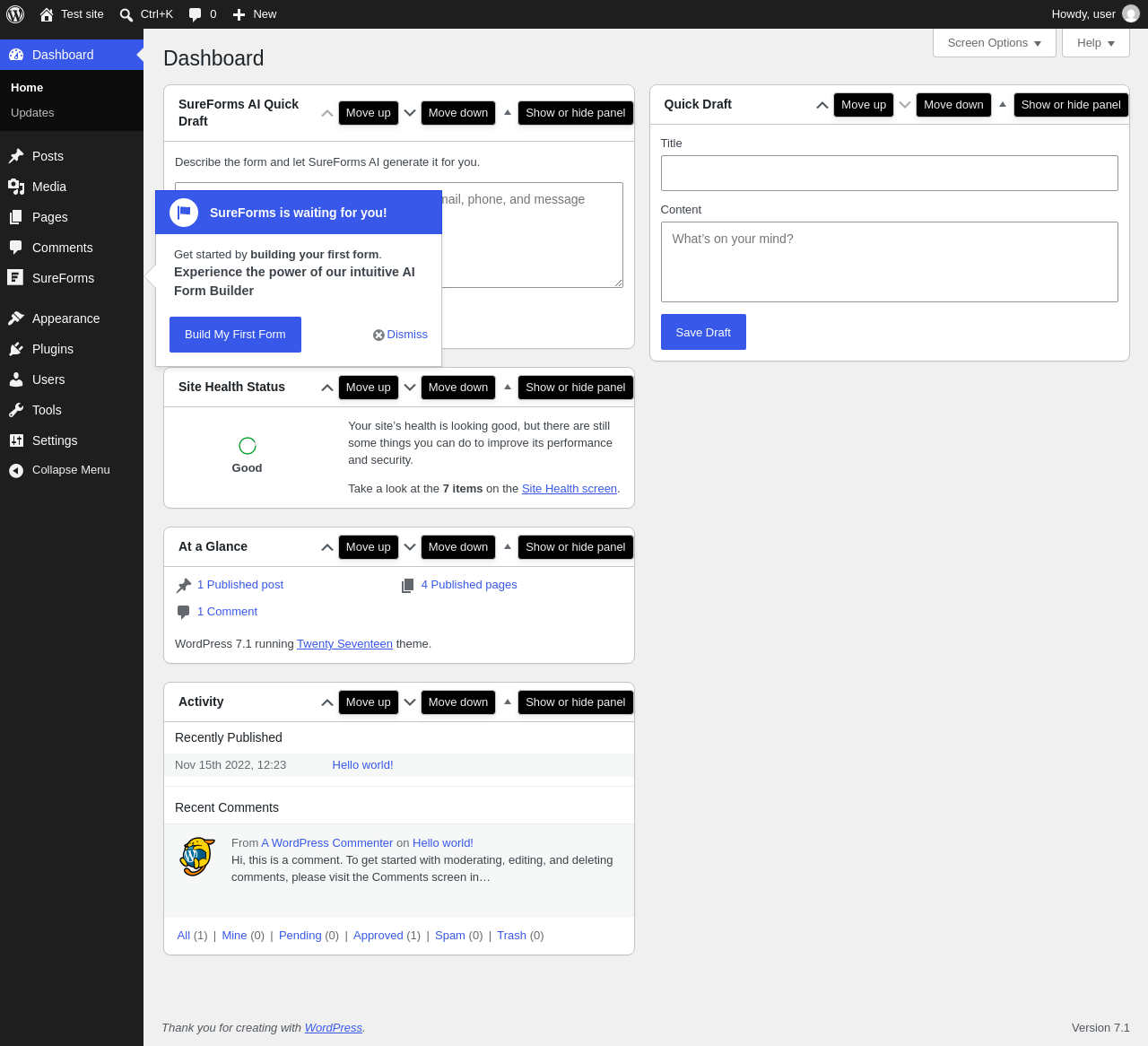1148x1046 pixels.
Task: Open the WordPress link in footer
Action: (x=334, y=1028)
